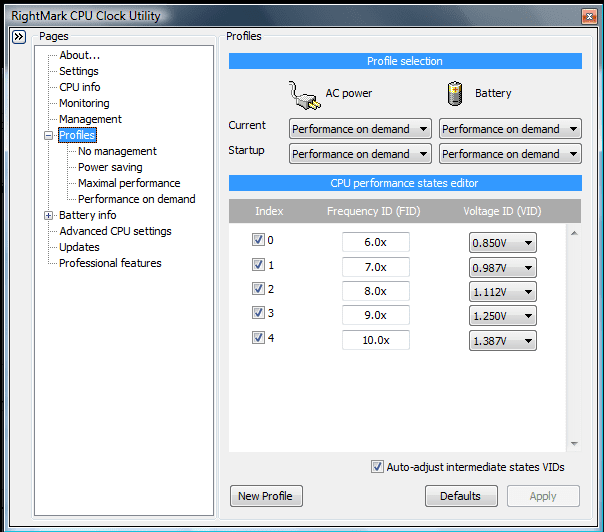Click the states list scroll-down arrow
The width and height of the screenshot is (604, 532).
[574, 443]
